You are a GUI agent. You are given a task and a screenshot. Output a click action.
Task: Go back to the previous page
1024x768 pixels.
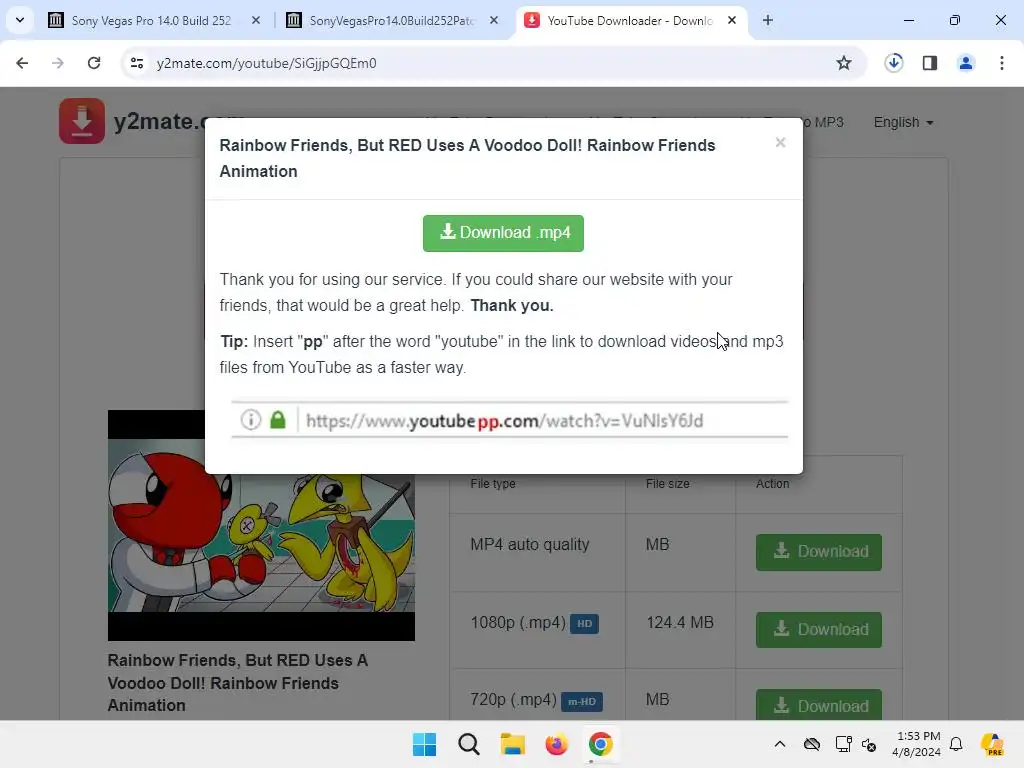pyautogui.click(x=22, y=63)
